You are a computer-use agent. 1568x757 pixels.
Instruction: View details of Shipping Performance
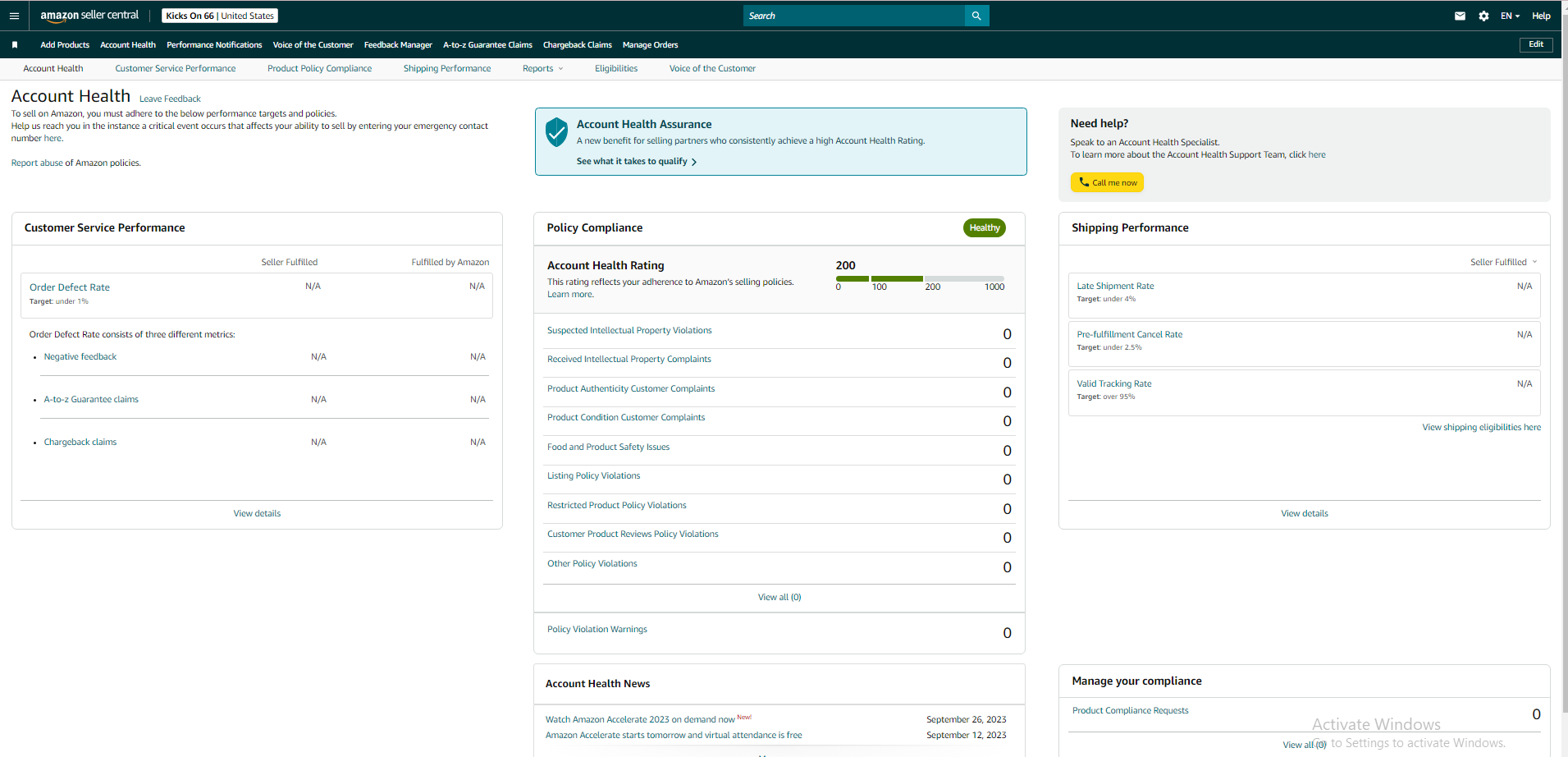pyautogui.click(x=1304, y=514)
